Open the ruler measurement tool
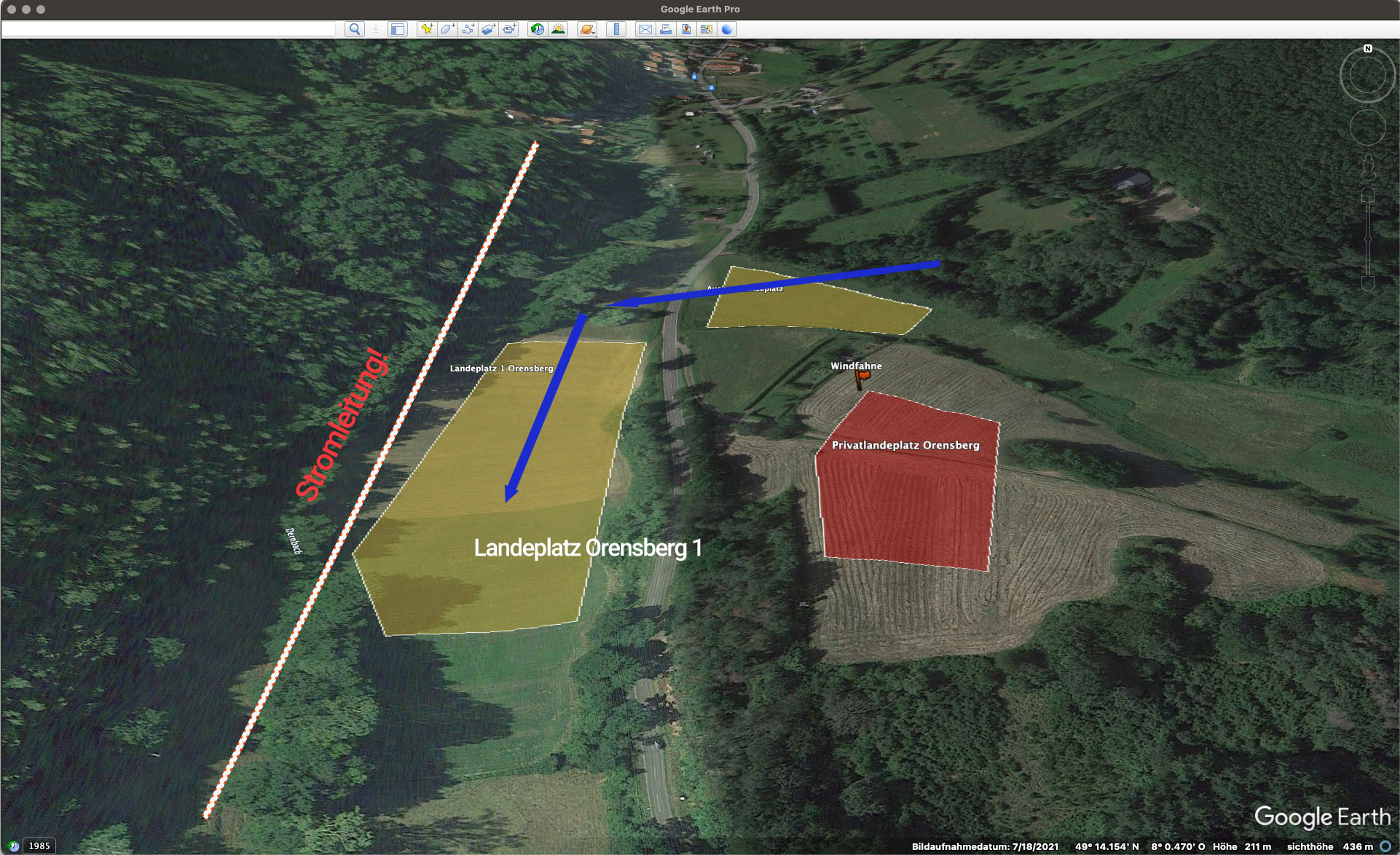This screenshot has height=855, width=1400. (x=616, y=29)
